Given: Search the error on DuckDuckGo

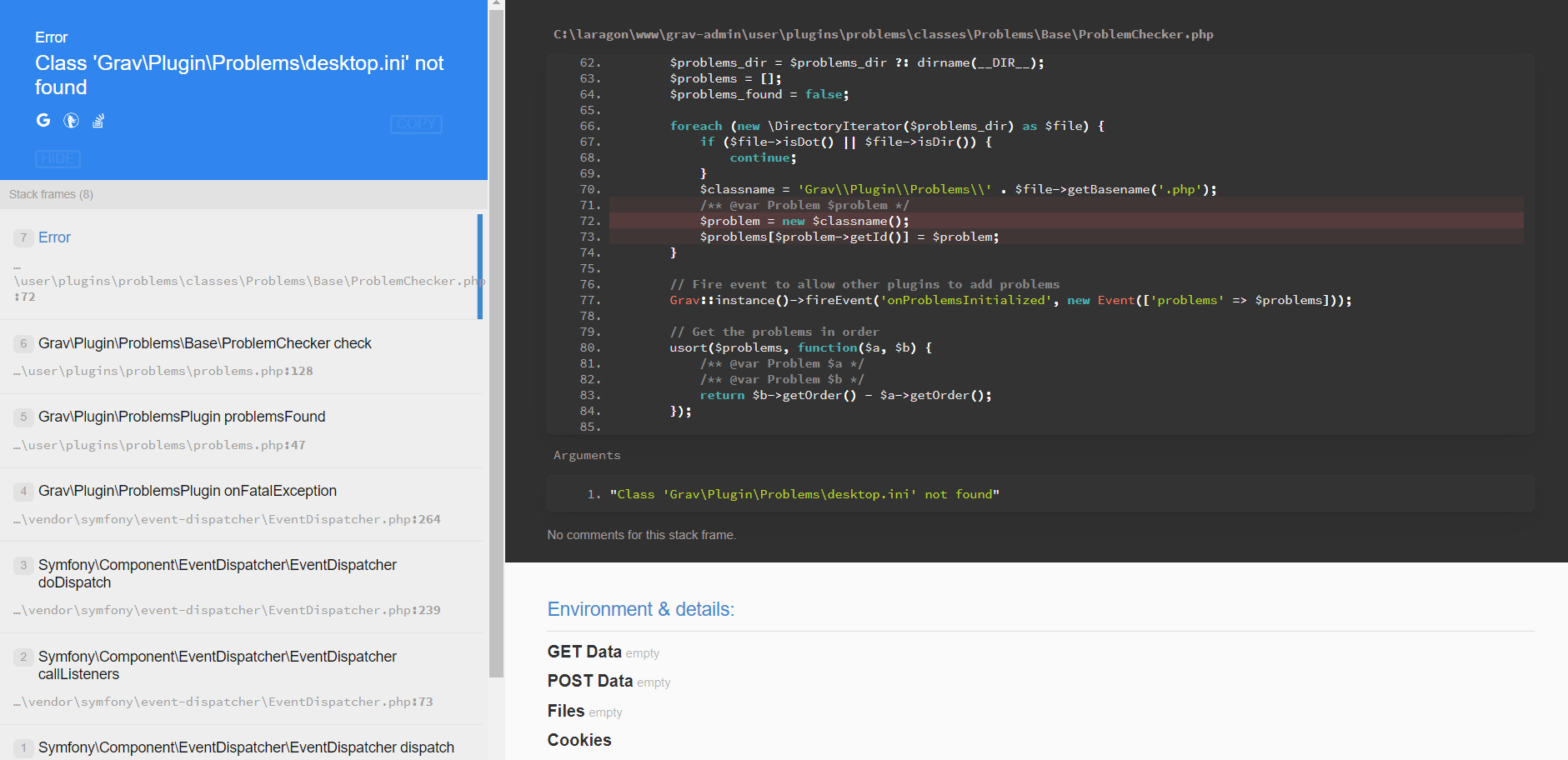Looking at the screenshot, I should (x=71, y=120).
